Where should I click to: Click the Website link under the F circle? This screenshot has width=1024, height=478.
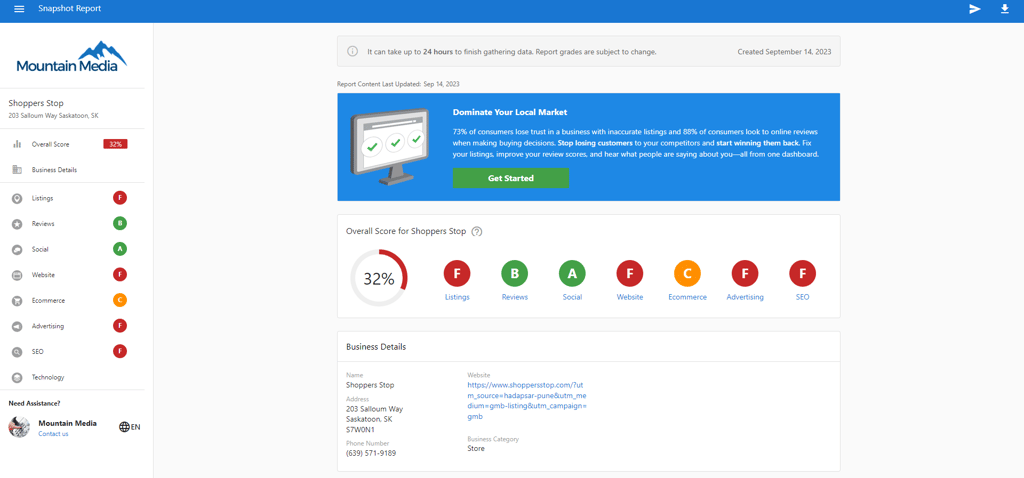630,297
